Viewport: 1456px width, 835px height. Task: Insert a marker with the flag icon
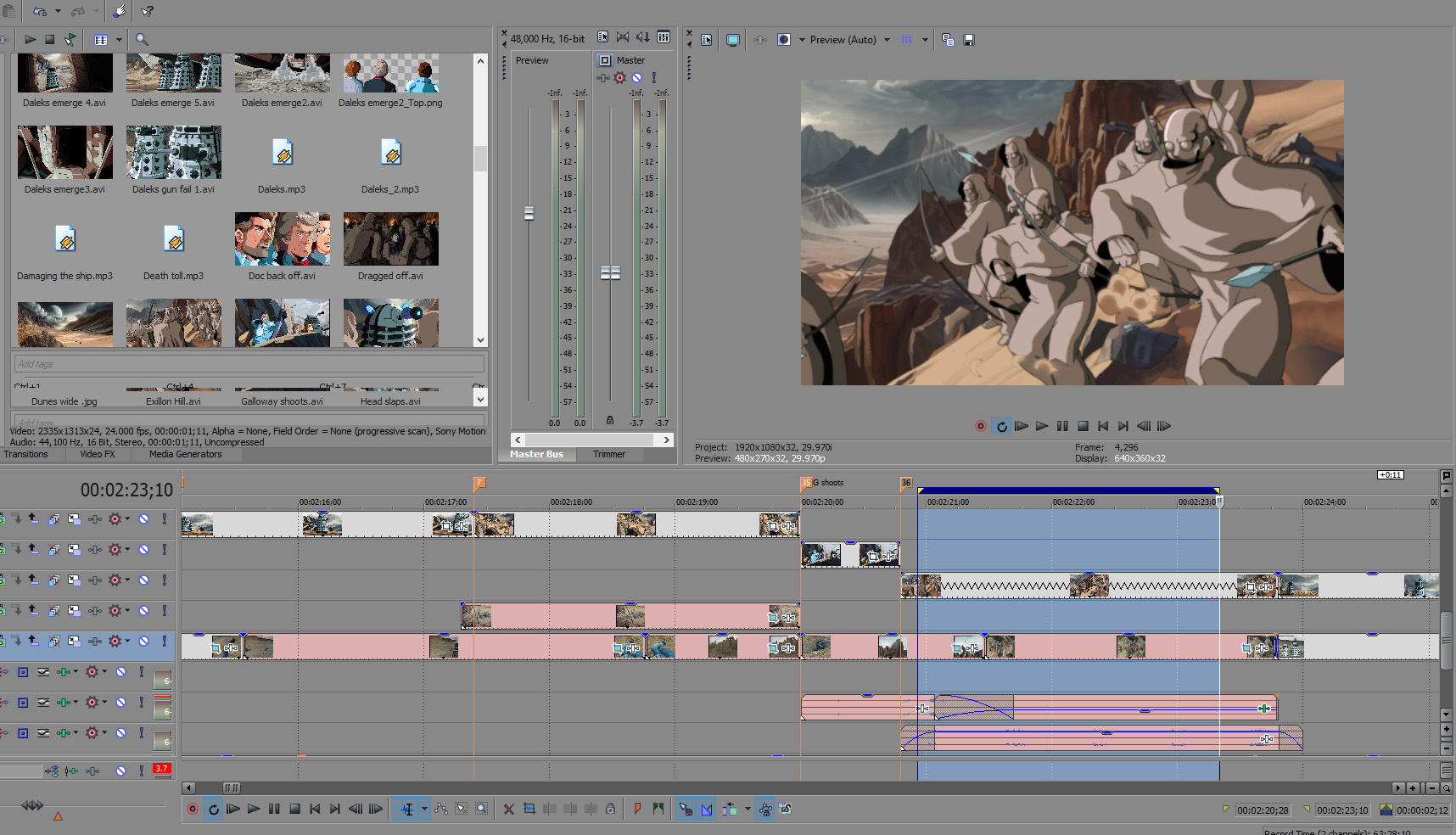click(x=637, y=810)
